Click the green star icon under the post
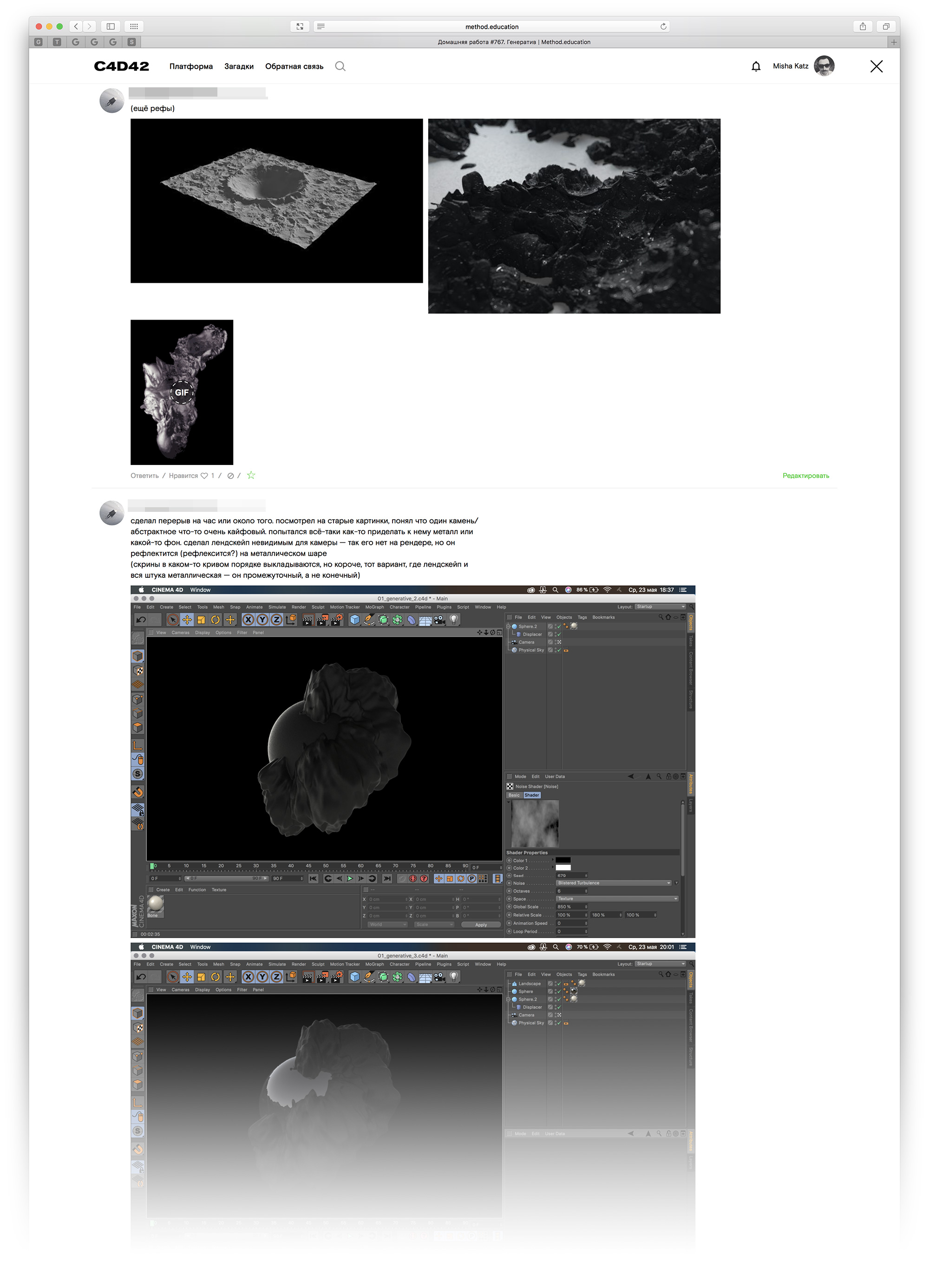929x1288 pixels. pyautogui.click(x=251, y=475)
